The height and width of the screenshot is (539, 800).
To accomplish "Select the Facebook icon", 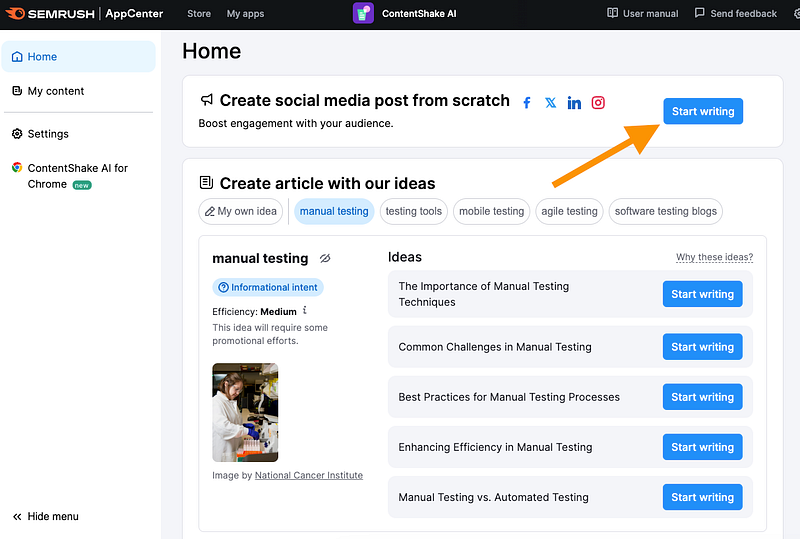I will click(x=527, y=103).
